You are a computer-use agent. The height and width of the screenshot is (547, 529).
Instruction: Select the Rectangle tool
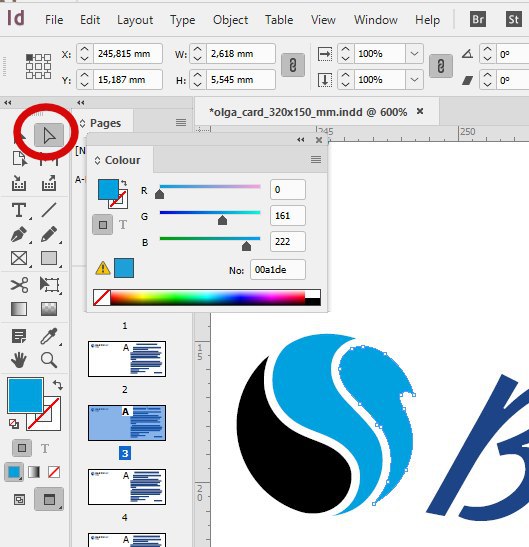49,258
